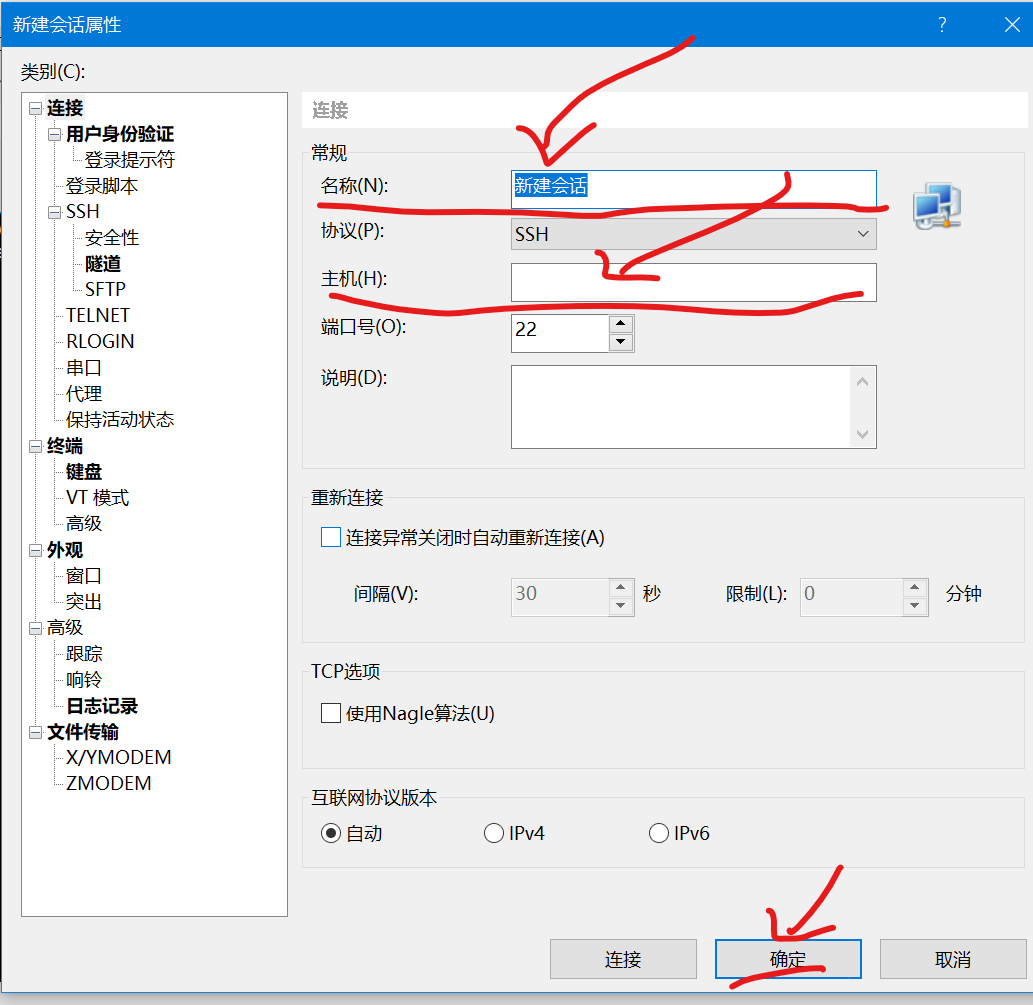1033x1005 pixels.
Task: Click the session network computers icon
Action: click(x=936, y=207)
